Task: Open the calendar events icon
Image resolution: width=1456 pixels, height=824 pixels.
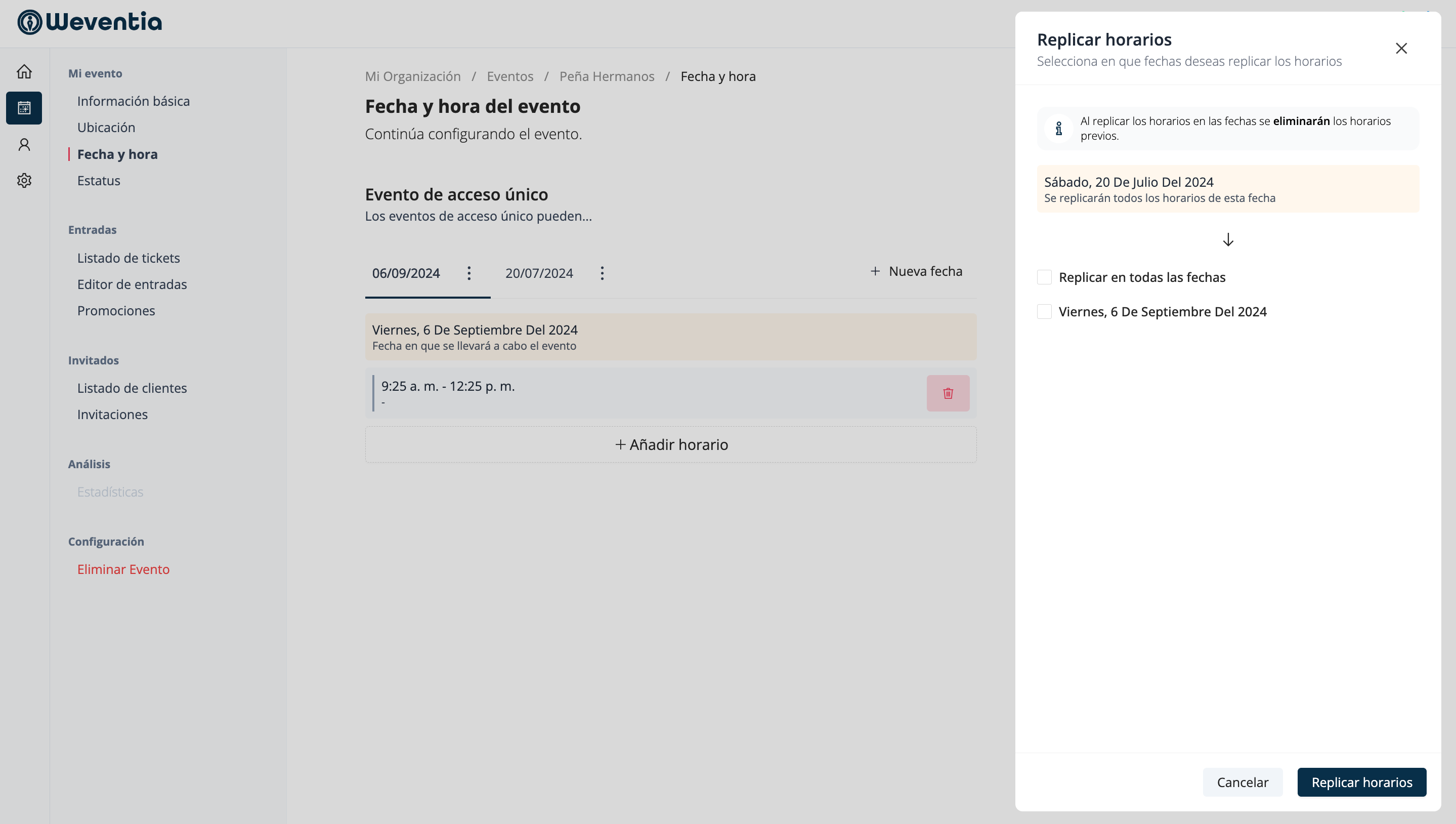Action: (x=24, y=108)
